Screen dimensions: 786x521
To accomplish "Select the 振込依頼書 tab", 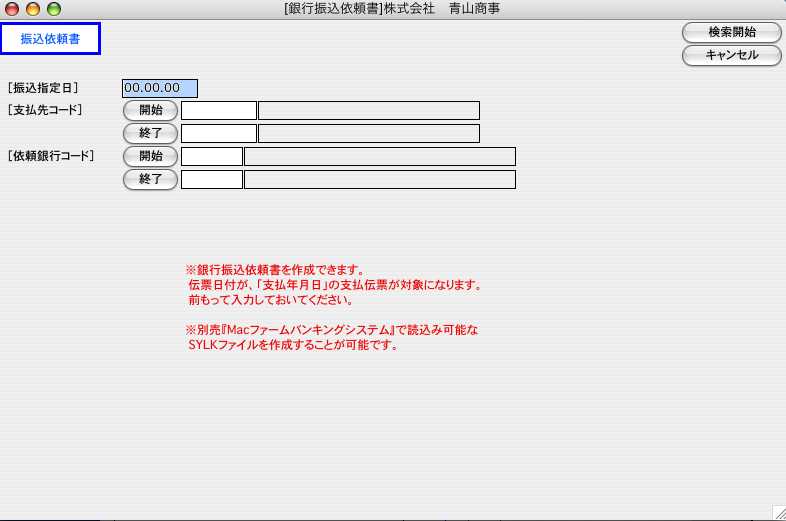I will (50, 39).
